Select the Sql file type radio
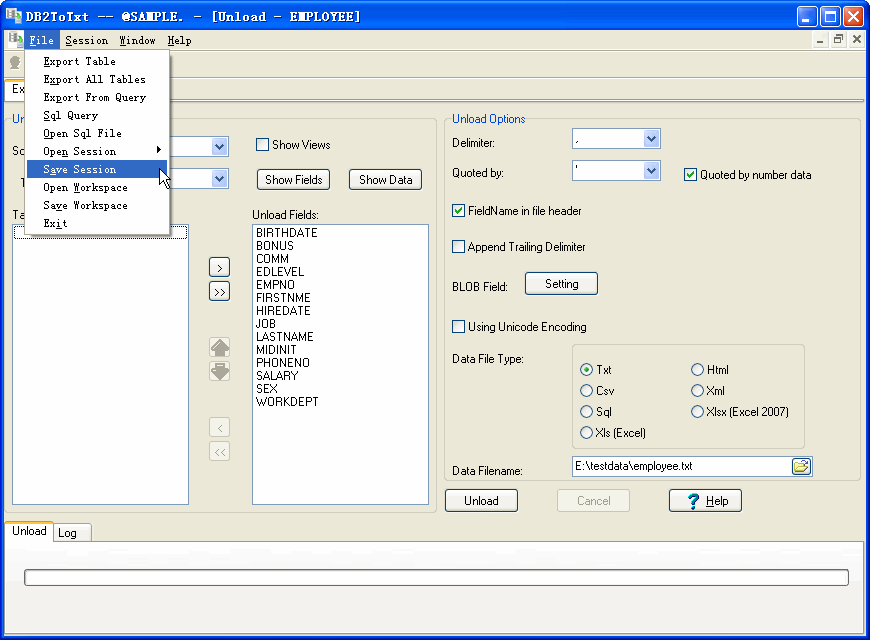 pos(586,412)
